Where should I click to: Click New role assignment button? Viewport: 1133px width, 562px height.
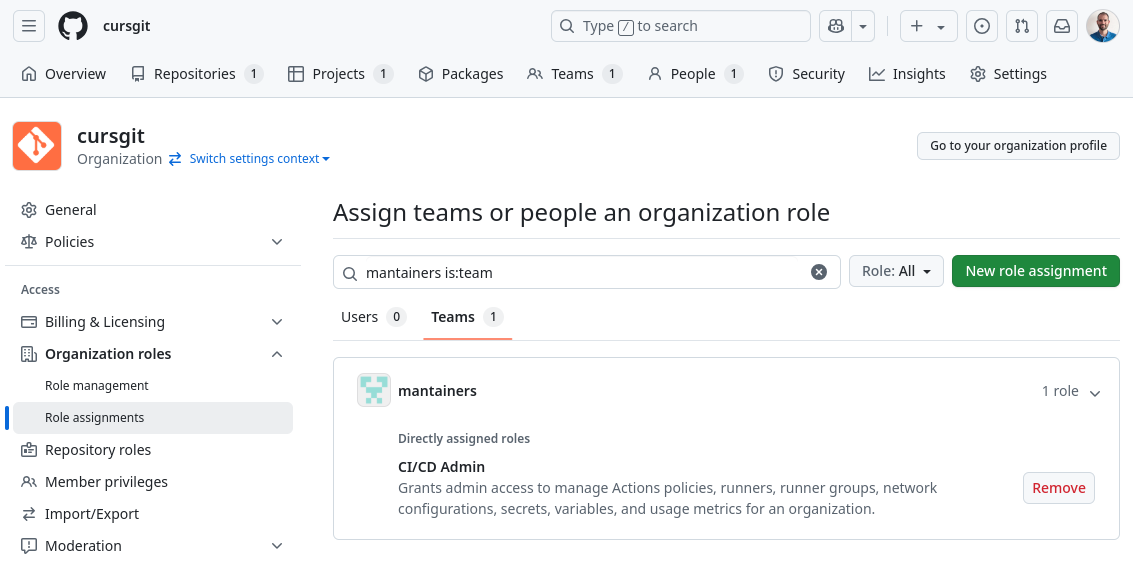[1035, 271]
